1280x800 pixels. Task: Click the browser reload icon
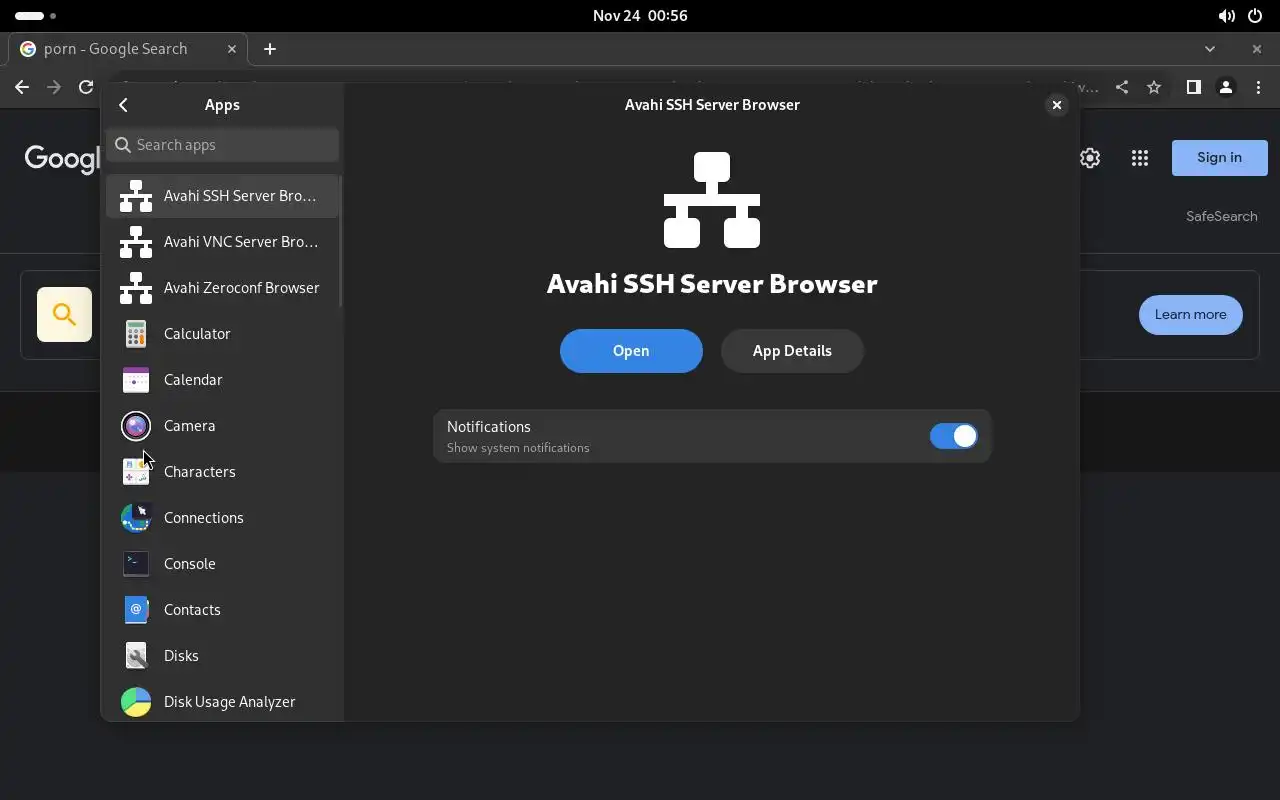[86, 87]
